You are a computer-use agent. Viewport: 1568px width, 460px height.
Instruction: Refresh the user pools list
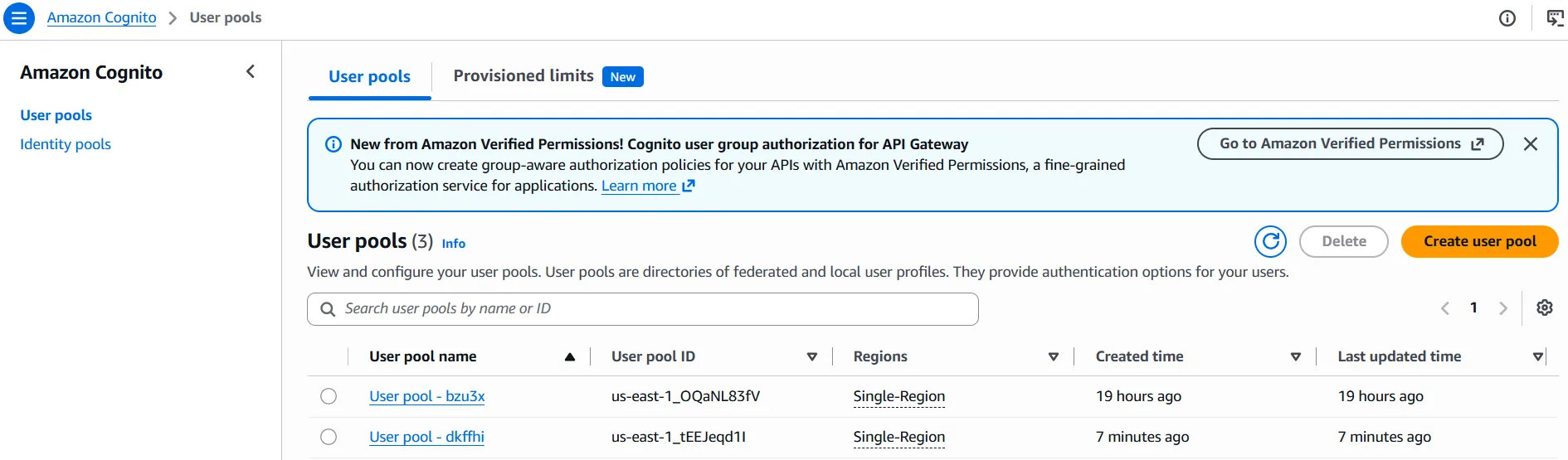click(x=1270, y=242)
